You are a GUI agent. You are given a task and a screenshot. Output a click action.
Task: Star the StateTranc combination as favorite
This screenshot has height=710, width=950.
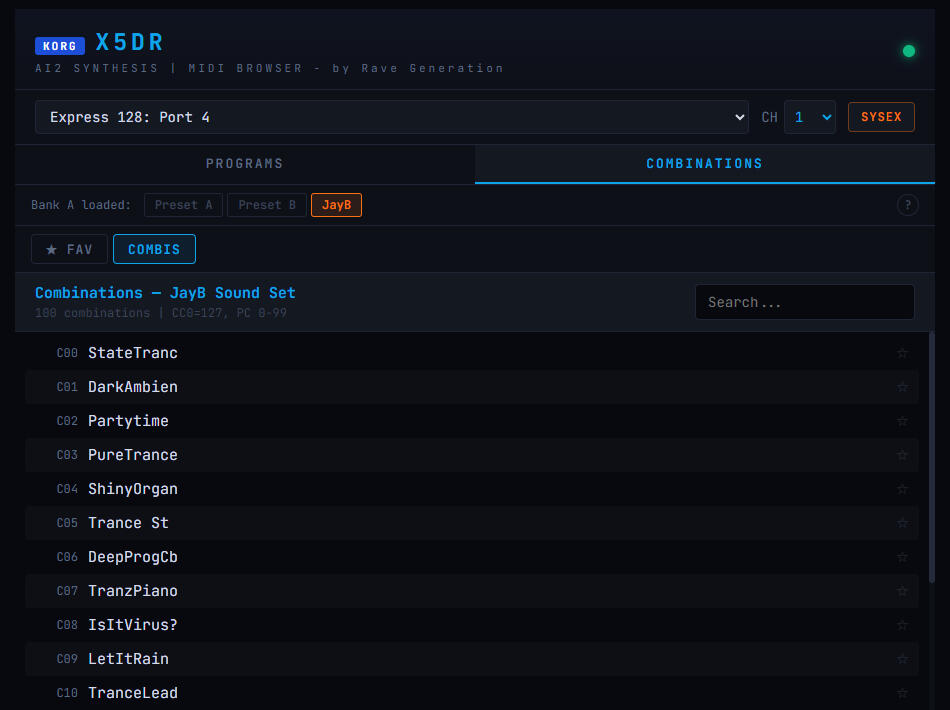tap(902, 353)
